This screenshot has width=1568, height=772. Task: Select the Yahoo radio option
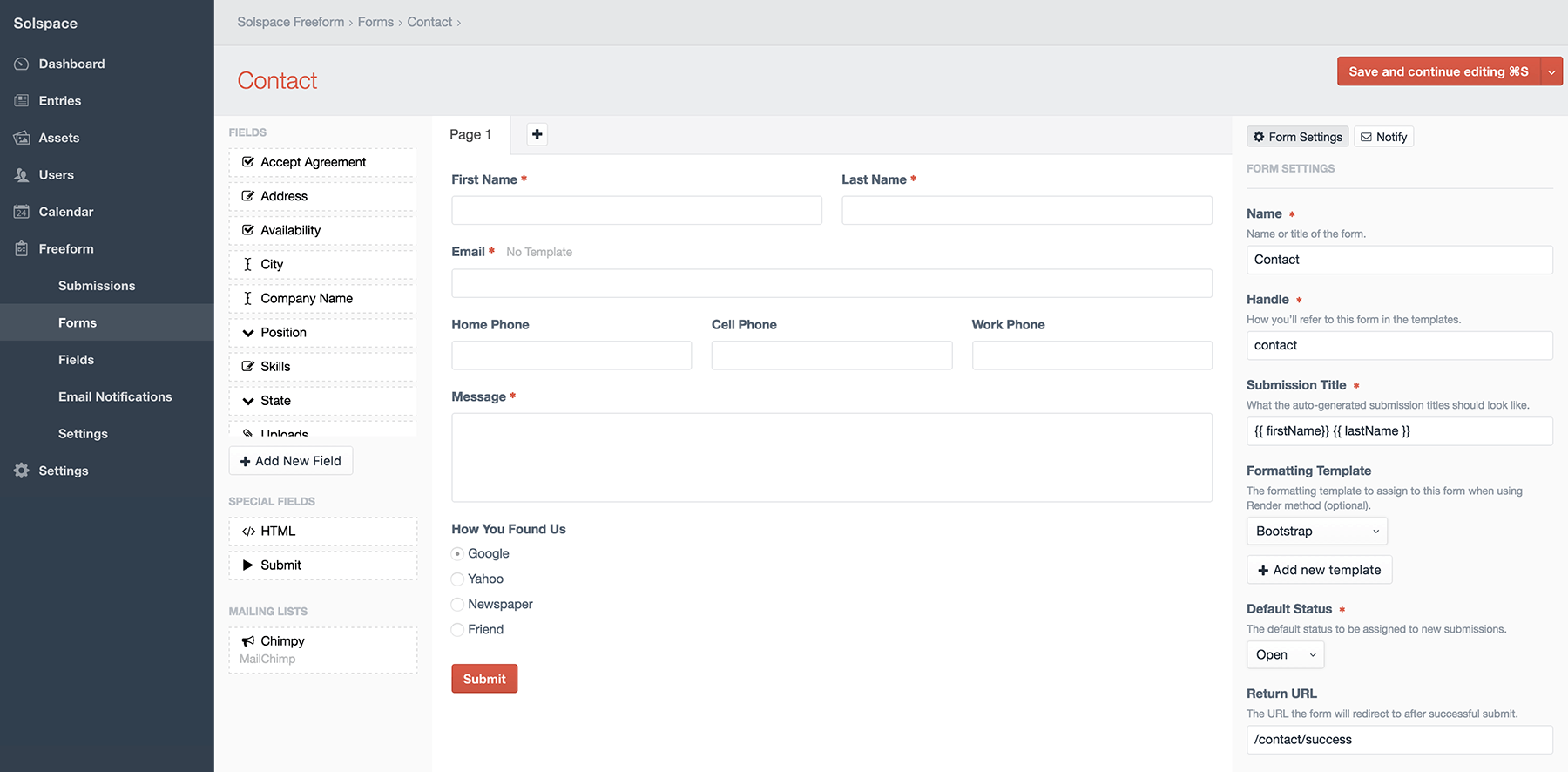click(457, 579)
